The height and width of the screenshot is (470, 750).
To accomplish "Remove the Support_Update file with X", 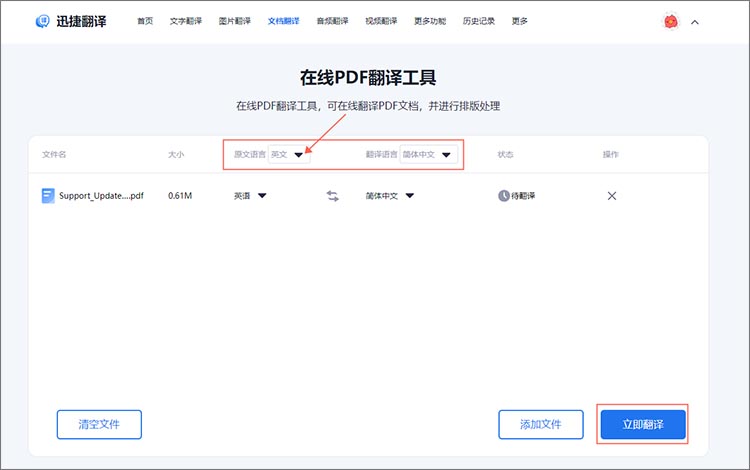I will coord(612,196).
